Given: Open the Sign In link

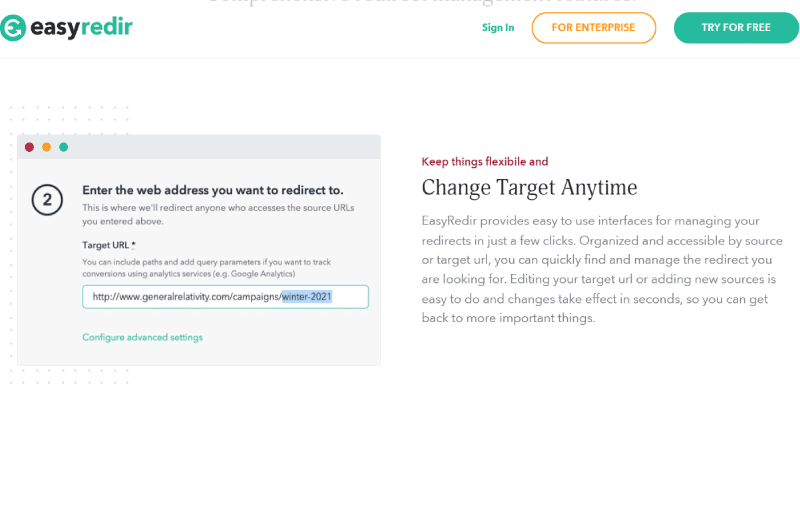Looking at the screenshot, I should click(x=498, y=28).
